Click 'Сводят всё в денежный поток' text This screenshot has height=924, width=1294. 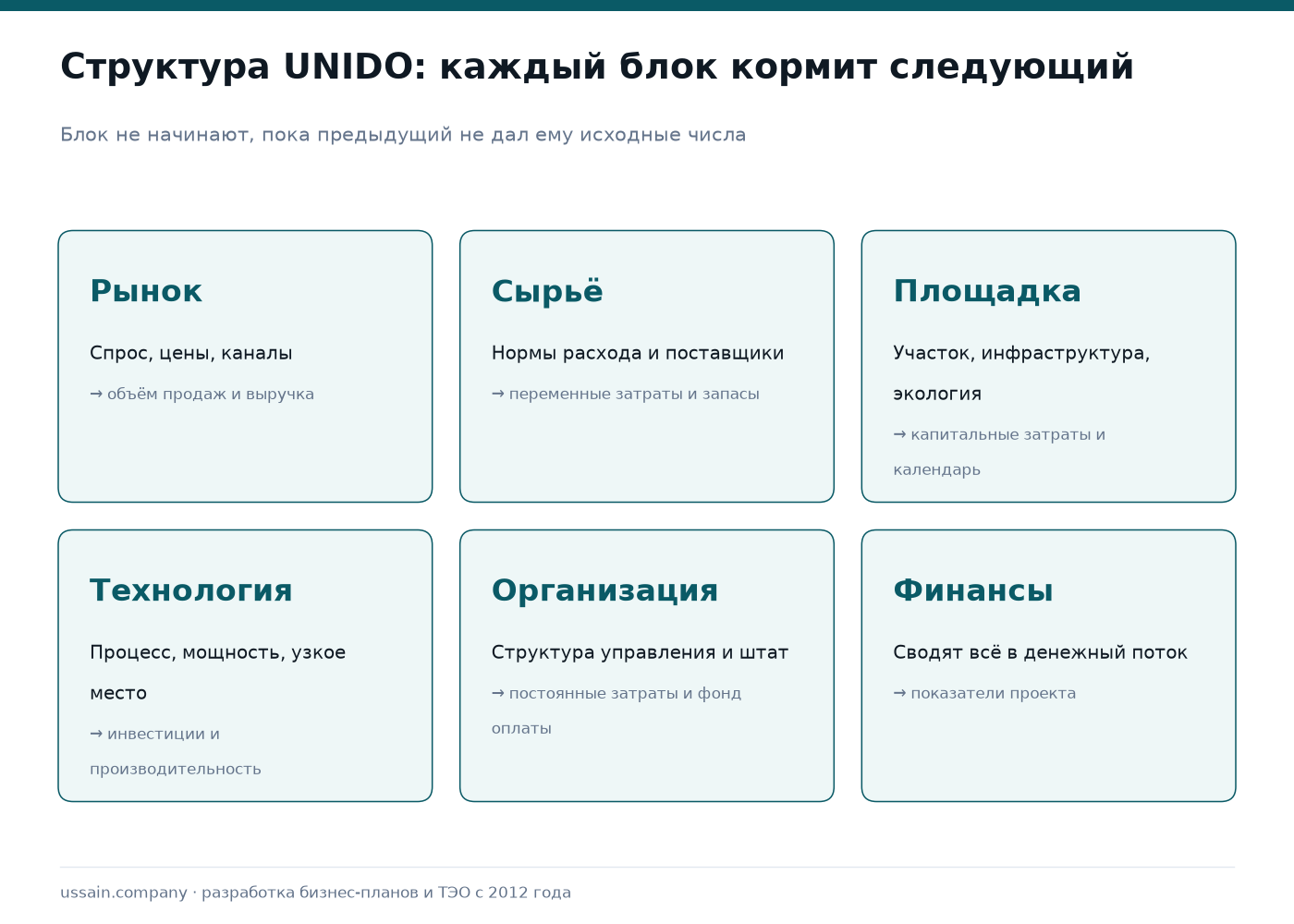(x=1041, y=652)
